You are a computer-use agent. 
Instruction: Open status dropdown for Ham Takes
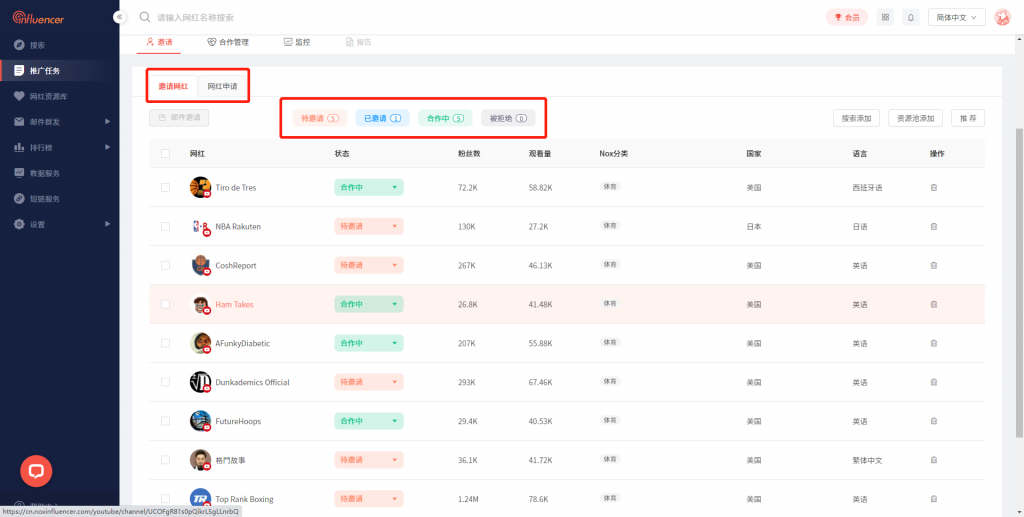(368, 304)
